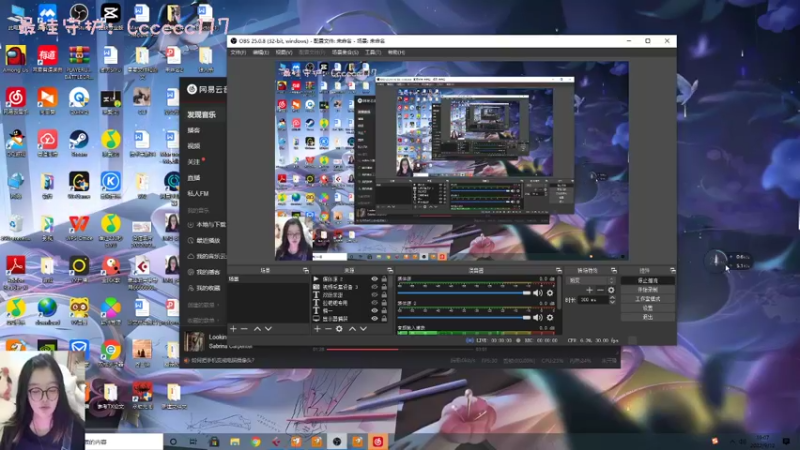This screenshot has width=800, height=450.
Task: Open Task View in the taskbar
Action: tap(193, 442)
